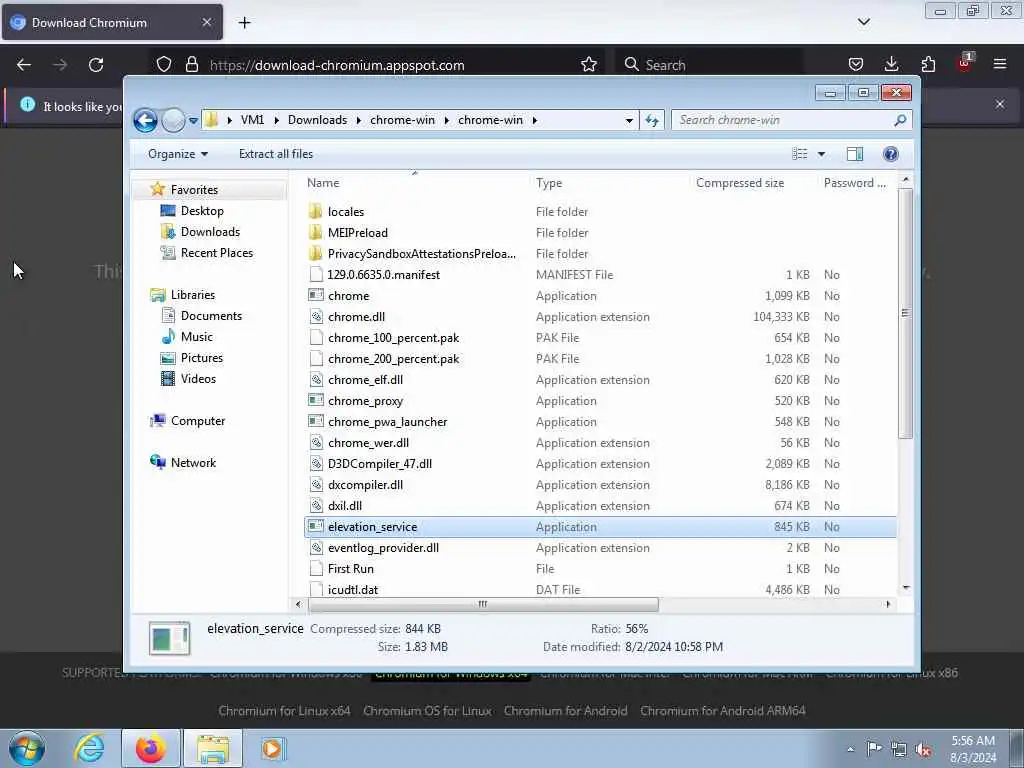Select chrome_200_percent.pak file

(394, 359)
